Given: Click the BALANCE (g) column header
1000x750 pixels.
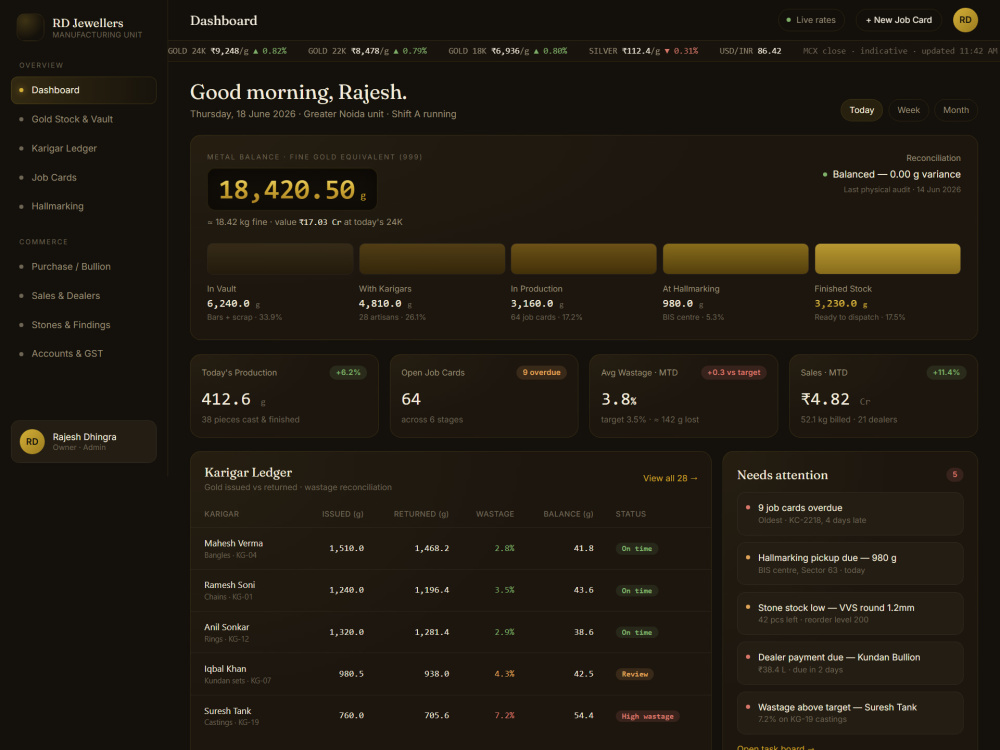Looking at the screenshot, I should [568, 514].
